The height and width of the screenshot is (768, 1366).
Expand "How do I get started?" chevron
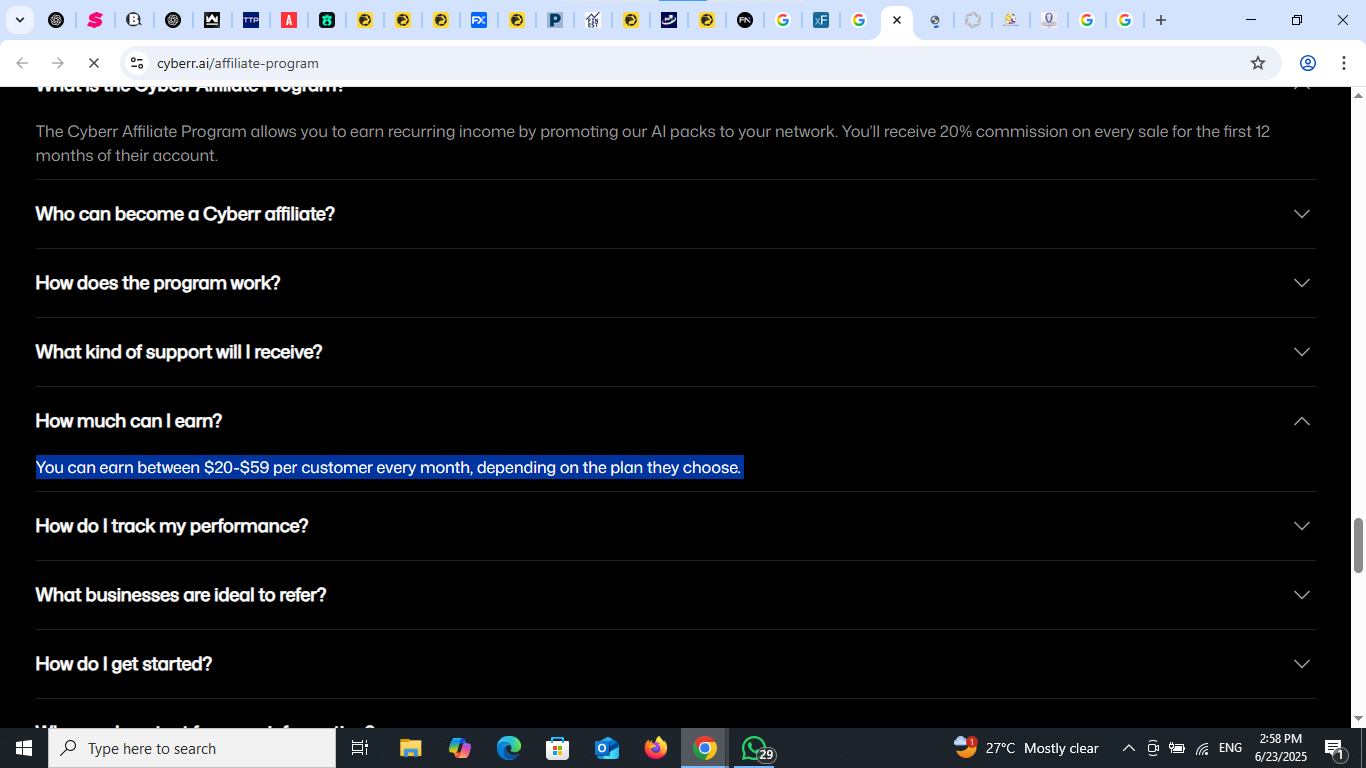(x=1301, y=664)
